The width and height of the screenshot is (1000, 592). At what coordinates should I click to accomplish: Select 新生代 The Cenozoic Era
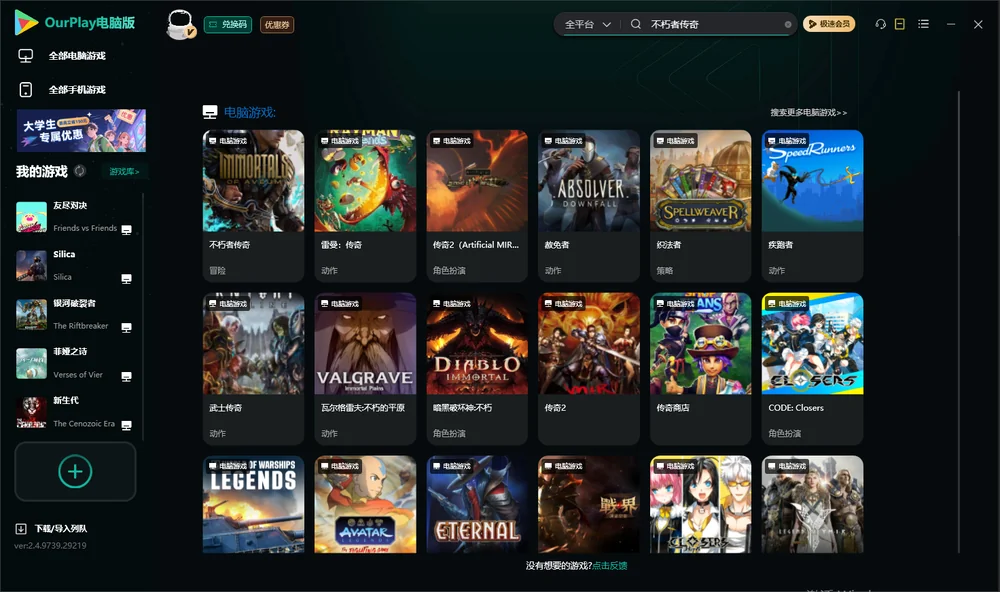tap(75, 413)
